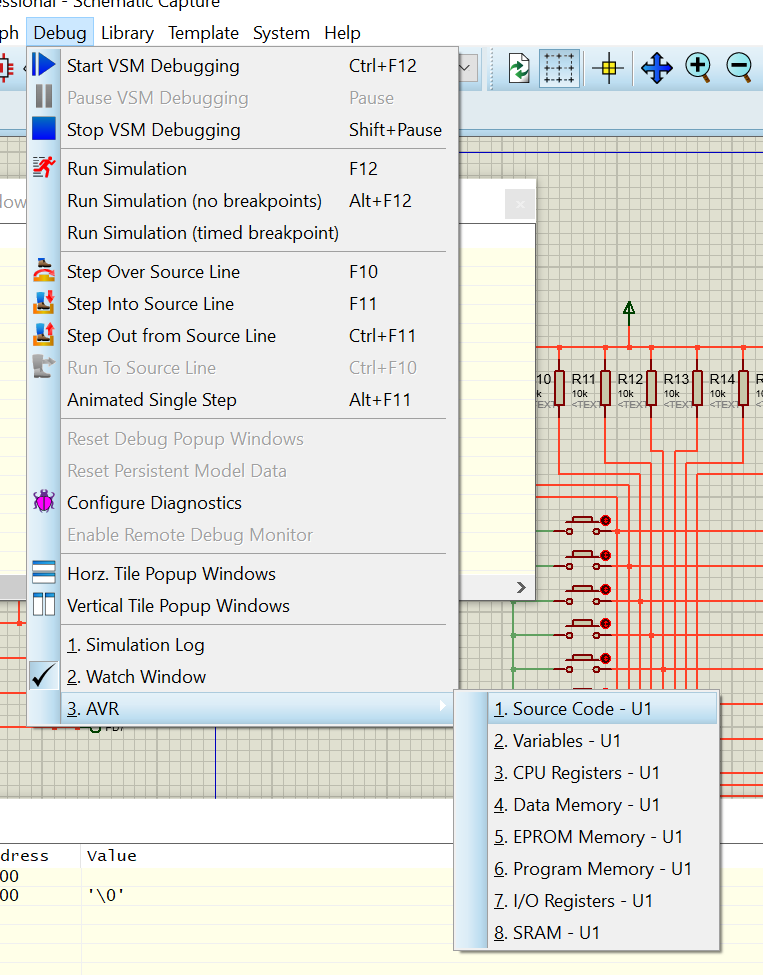The width and height of the screenshot is (763, 975).
Task: Click the red component chip toolbar icon
Action: (6, 68)
